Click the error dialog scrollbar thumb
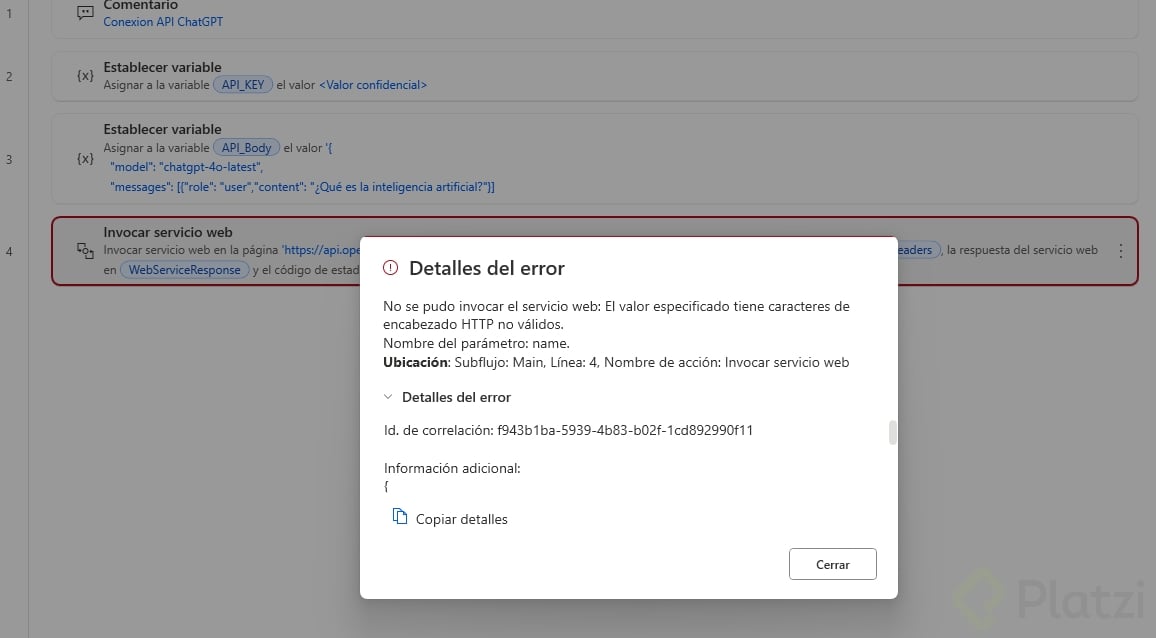Screen dimensions: 1156x638 point(892,432)
